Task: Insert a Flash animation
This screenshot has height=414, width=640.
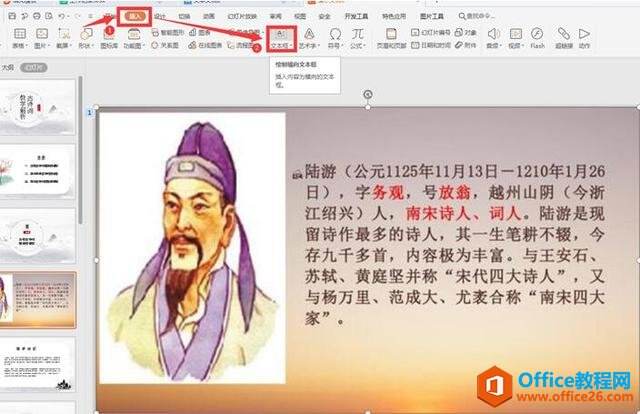Action: tap(537, 38)
